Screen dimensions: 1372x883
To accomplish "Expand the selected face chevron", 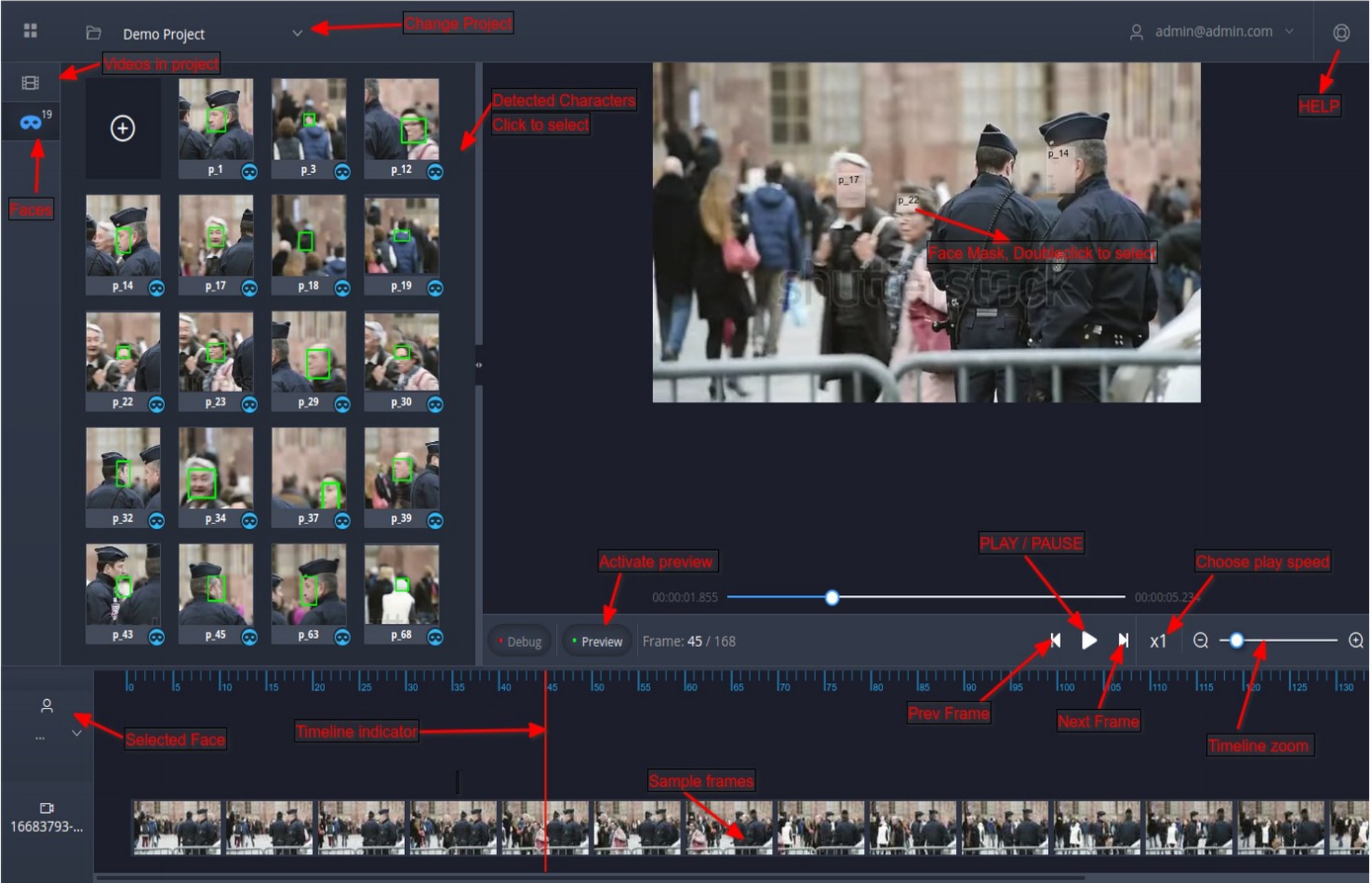I will [76, 734].
